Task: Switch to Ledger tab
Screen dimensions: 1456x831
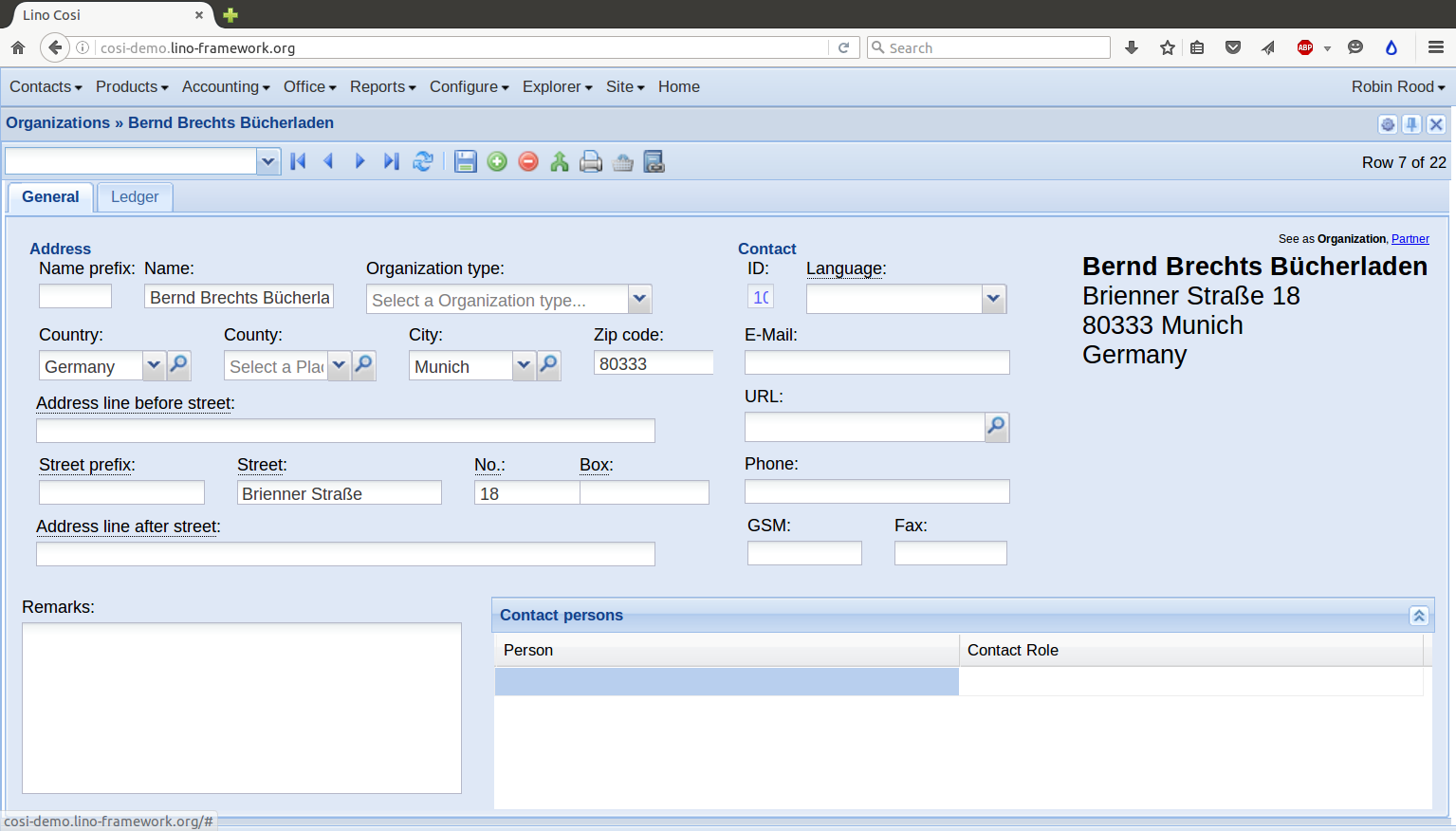Action: [135, 196]
